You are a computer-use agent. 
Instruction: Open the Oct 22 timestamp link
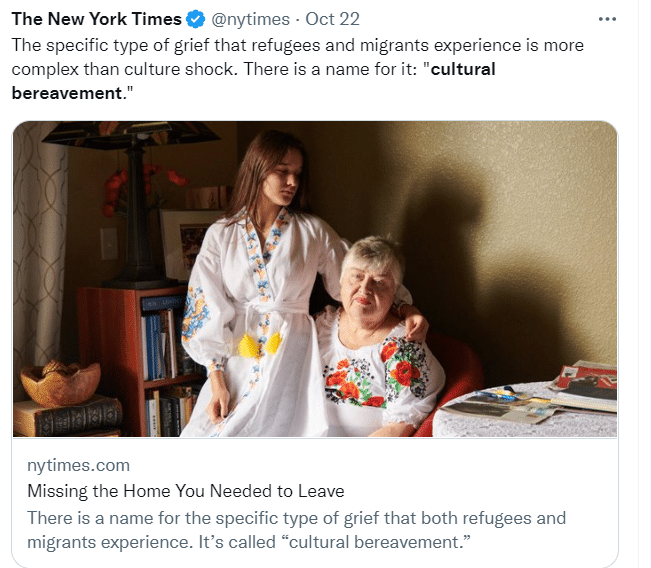click(332, 19)
